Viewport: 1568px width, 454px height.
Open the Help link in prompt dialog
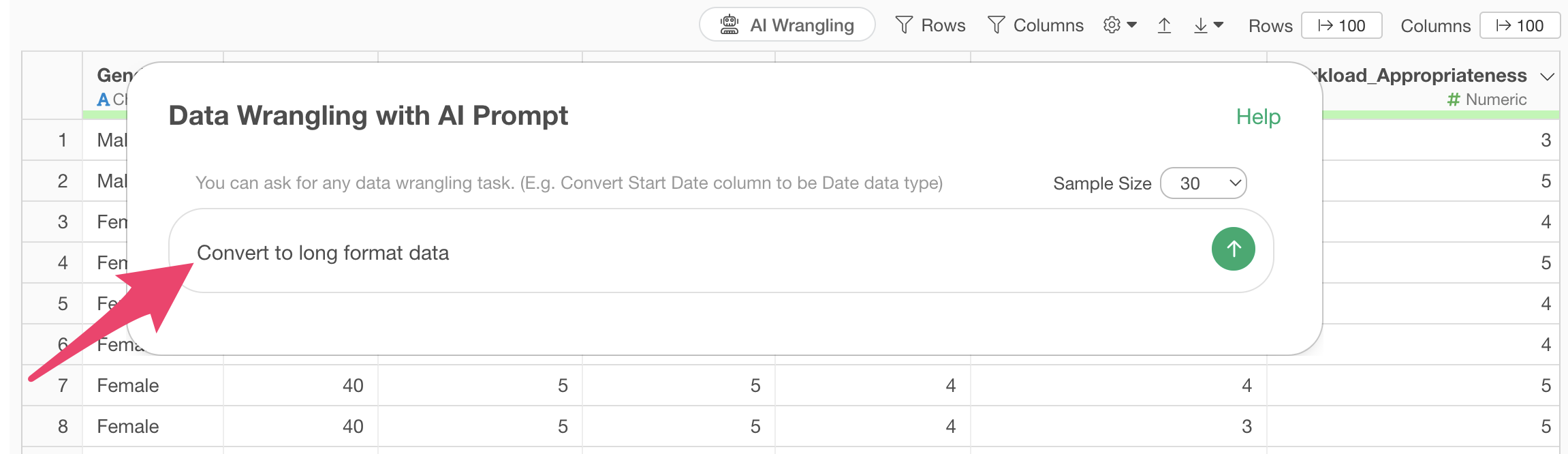pyautogui.click(x=1258, y=117)
